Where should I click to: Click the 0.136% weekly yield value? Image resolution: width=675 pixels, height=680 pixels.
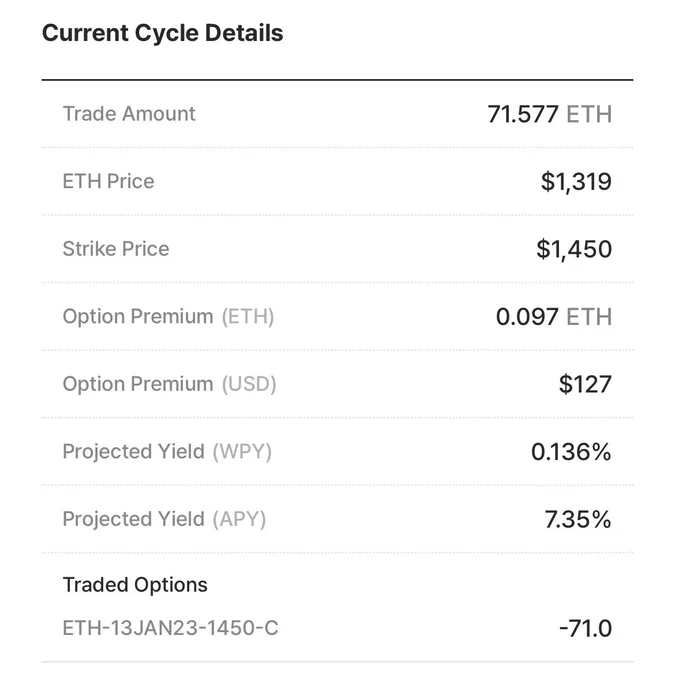click(571, 452)
